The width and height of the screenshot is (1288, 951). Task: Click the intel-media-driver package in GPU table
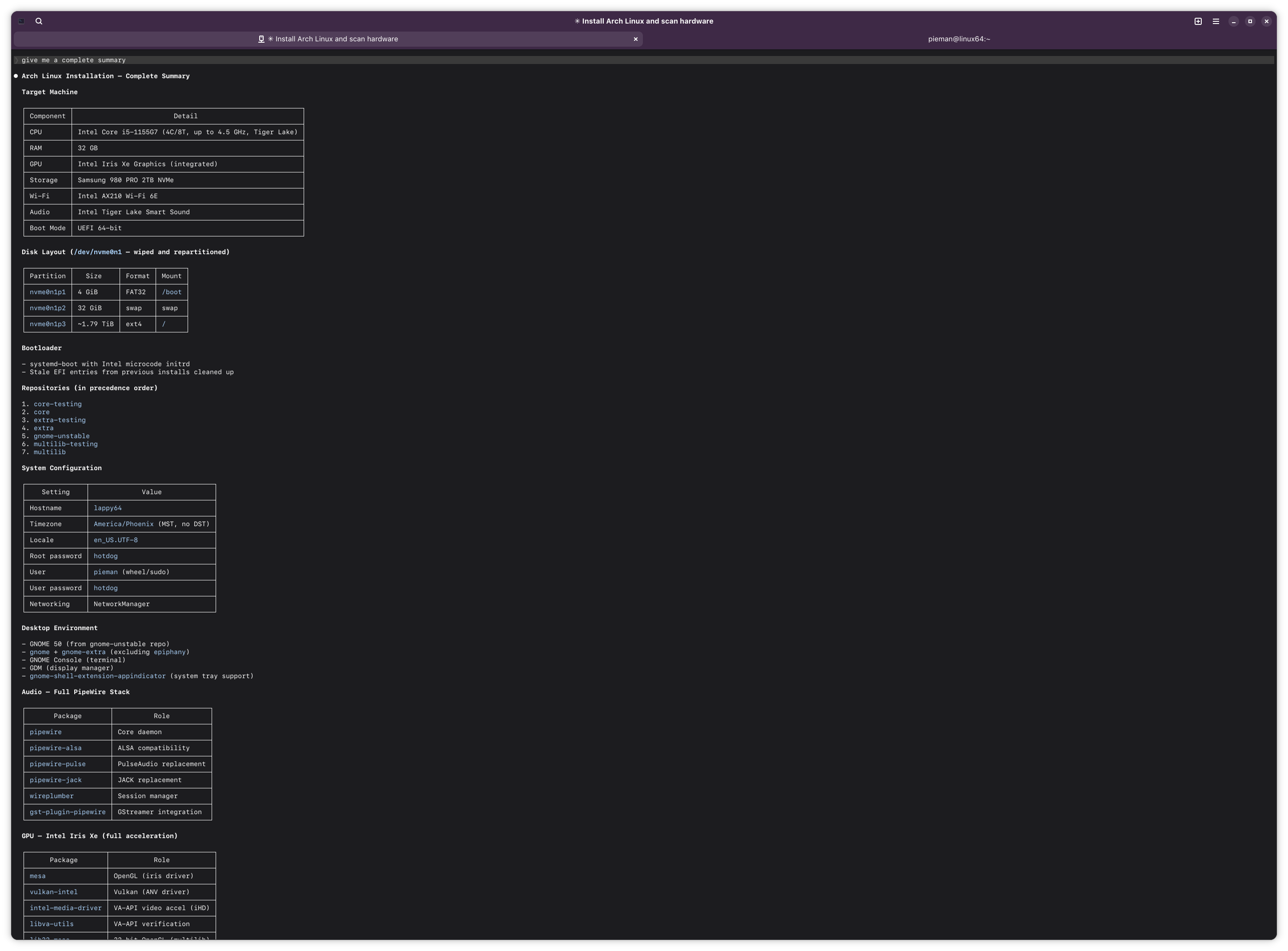[x=66, y=908]
